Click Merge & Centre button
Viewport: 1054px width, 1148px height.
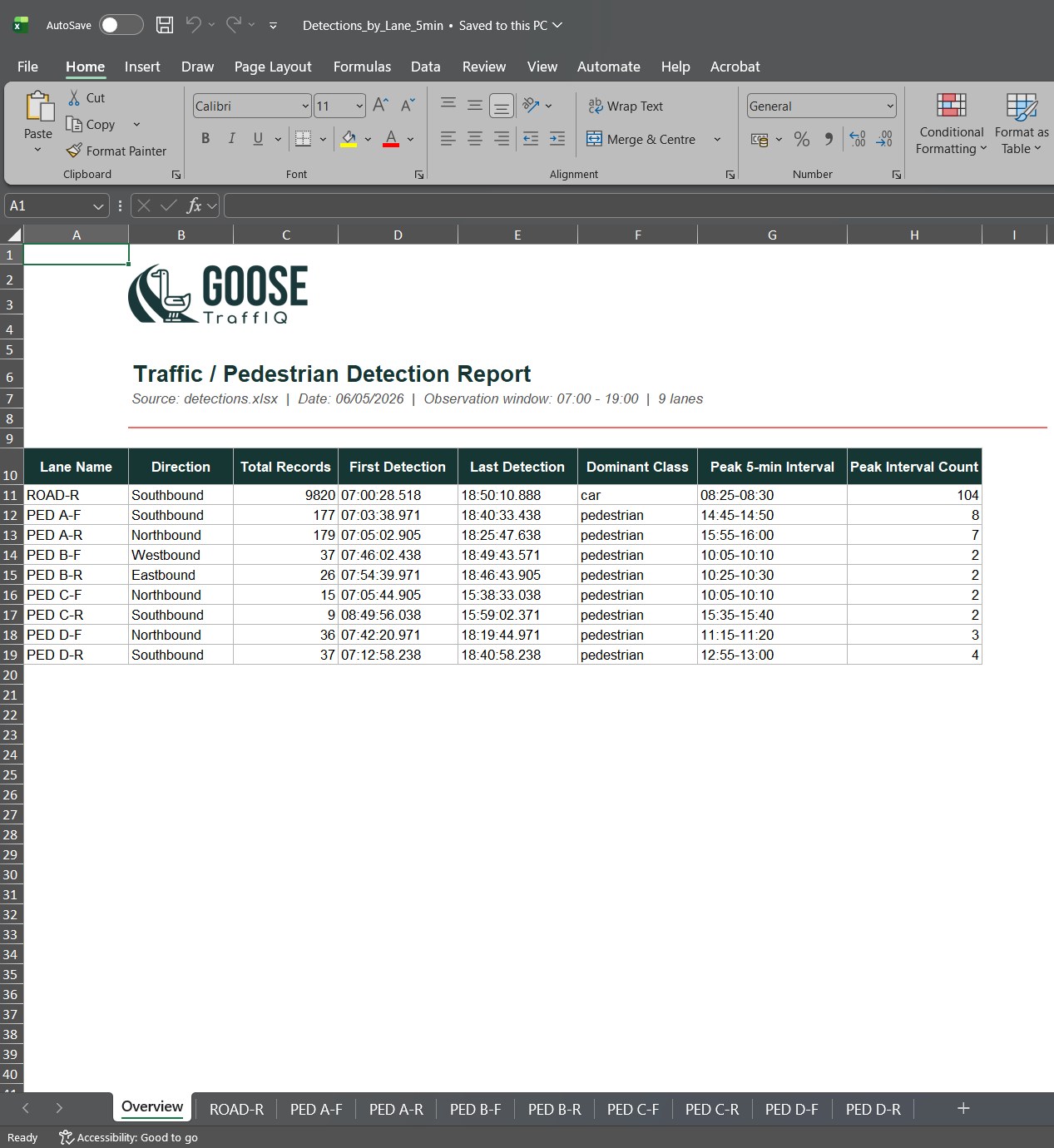click(x=641, y=139)
